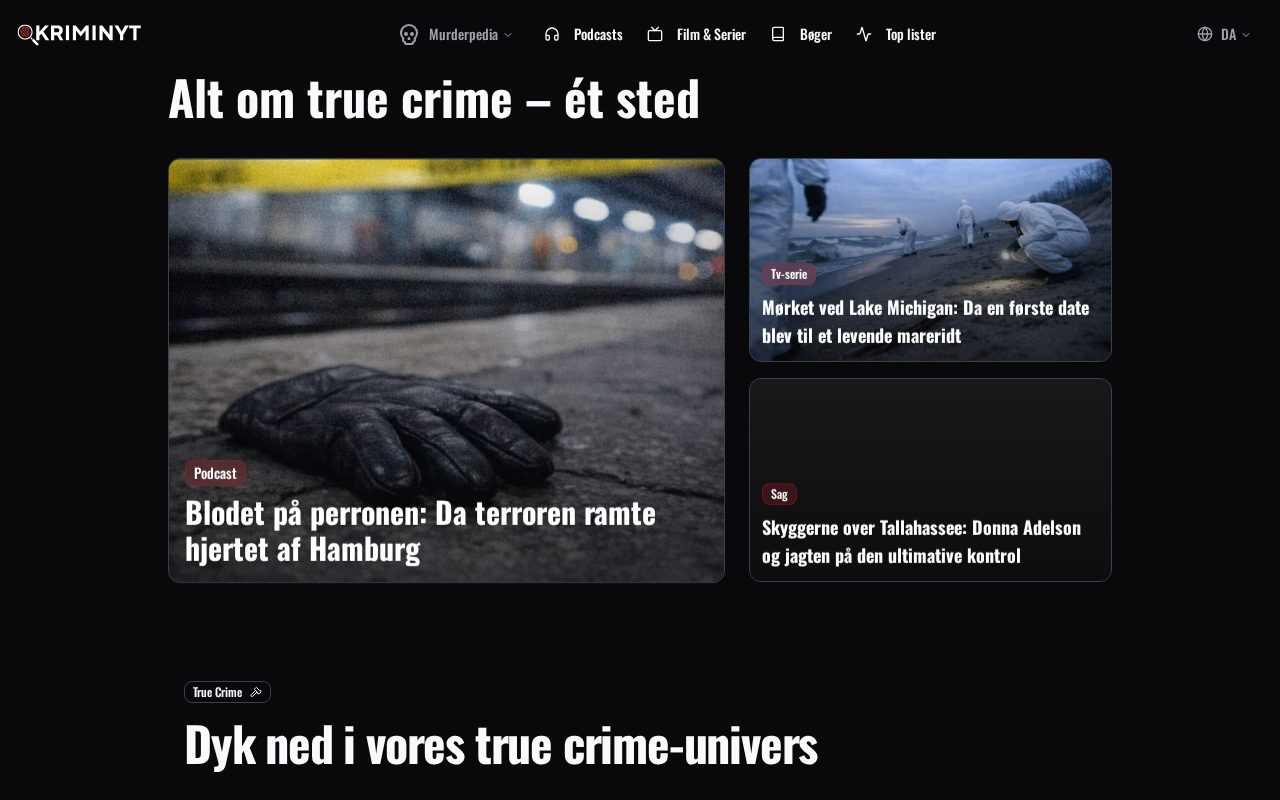This screenshot has height=800, width=1280.
Task: Click the Bøger book icon
Action: pyautogui.click(x=778, y=34)
